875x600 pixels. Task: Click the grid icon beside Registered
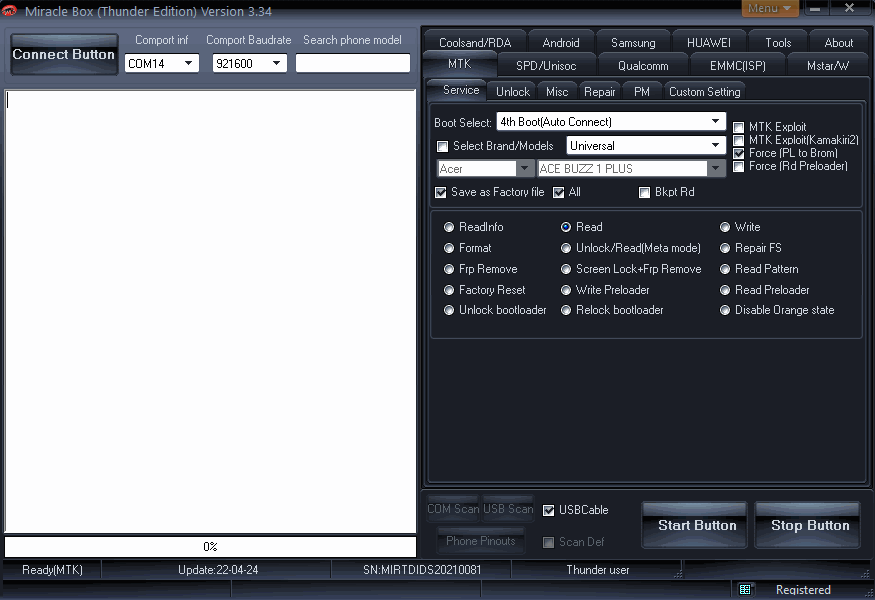(744, 589)
